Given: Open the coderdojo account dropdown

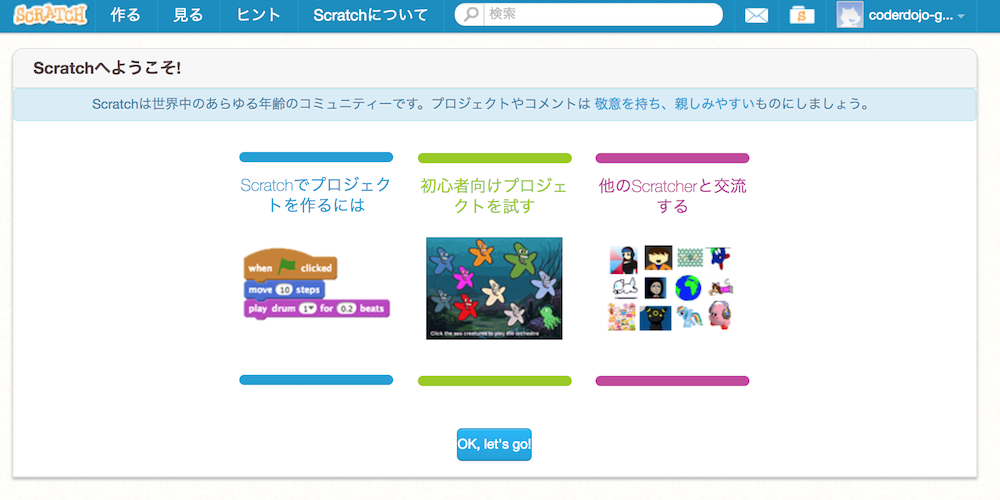Looking at the screenshot, I should [x=916, y=16].
